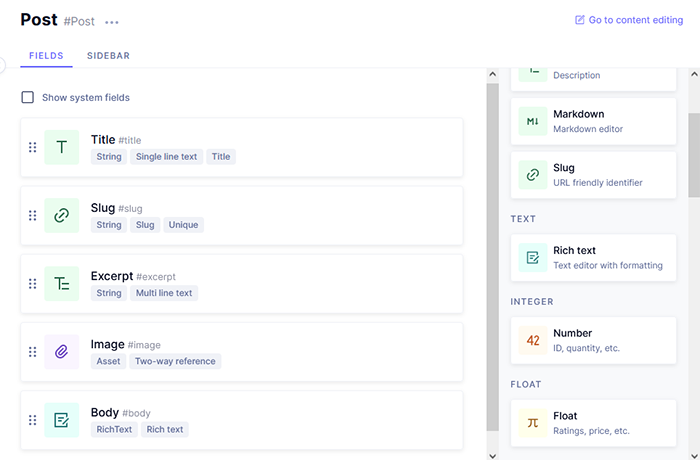Click the #excerpt API ID label
Image resolution: width=700 pixels, height=460 pixels.
tap(156, 277)
